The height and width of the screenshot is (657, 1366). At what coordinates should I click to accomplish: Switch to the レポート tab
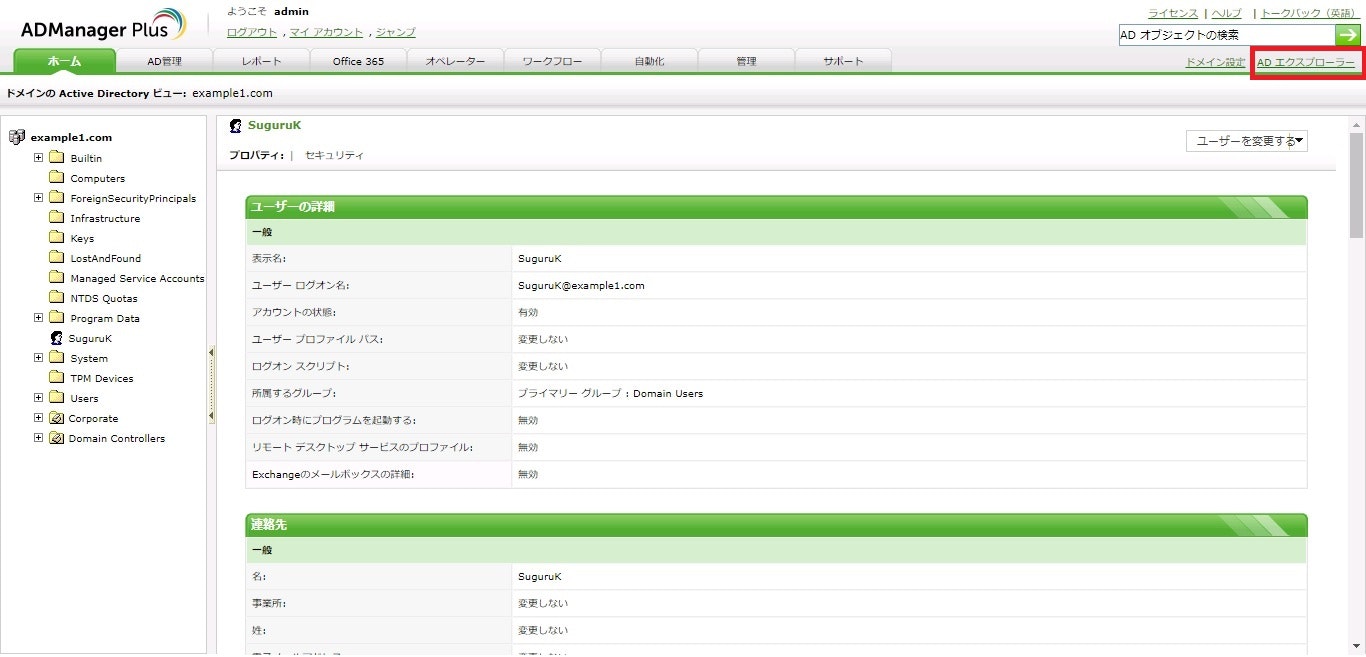[261, 61]
